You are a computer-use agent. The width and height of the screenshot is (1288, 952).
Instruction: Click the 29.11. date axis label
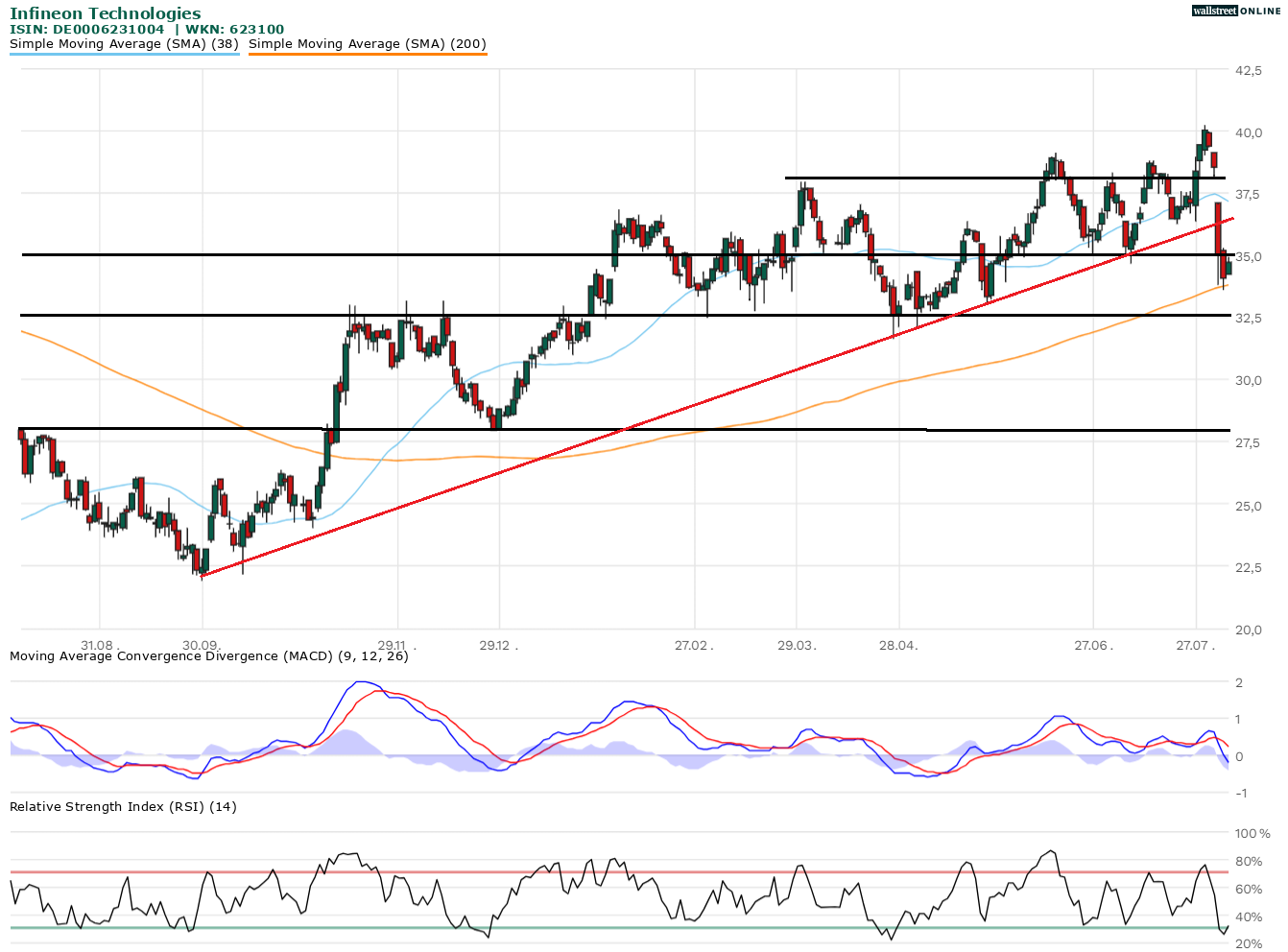[x=396, y=645]
